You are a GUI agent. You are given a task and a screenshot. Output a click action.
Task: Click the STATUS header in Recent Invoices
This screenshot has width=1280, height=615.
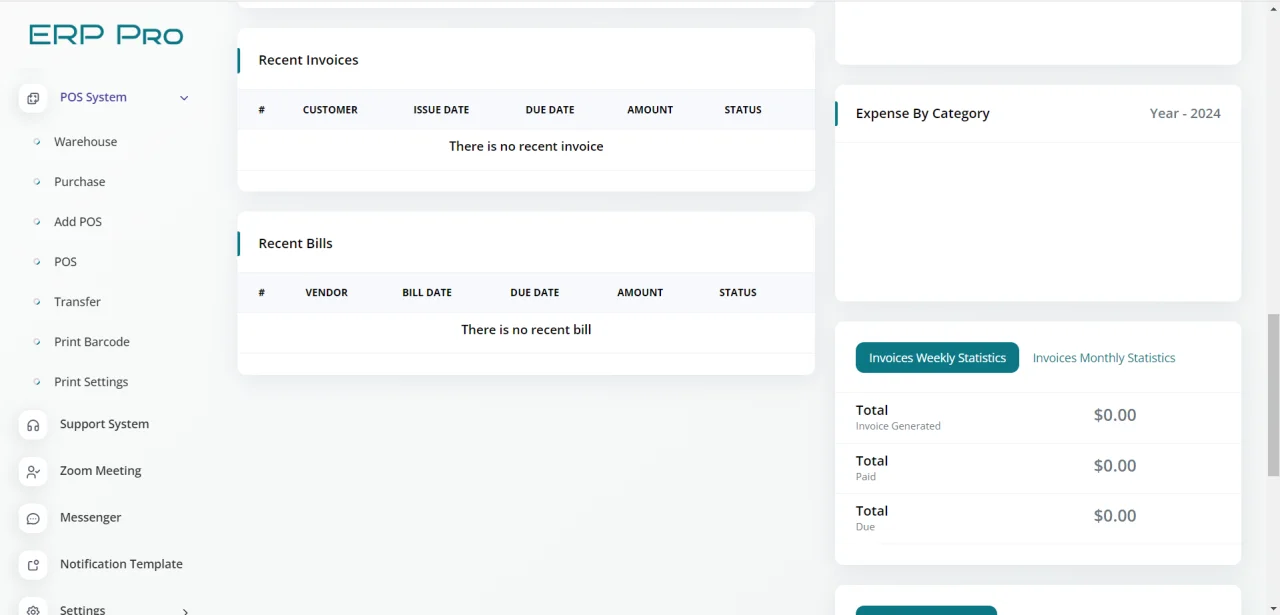[743, 110]
